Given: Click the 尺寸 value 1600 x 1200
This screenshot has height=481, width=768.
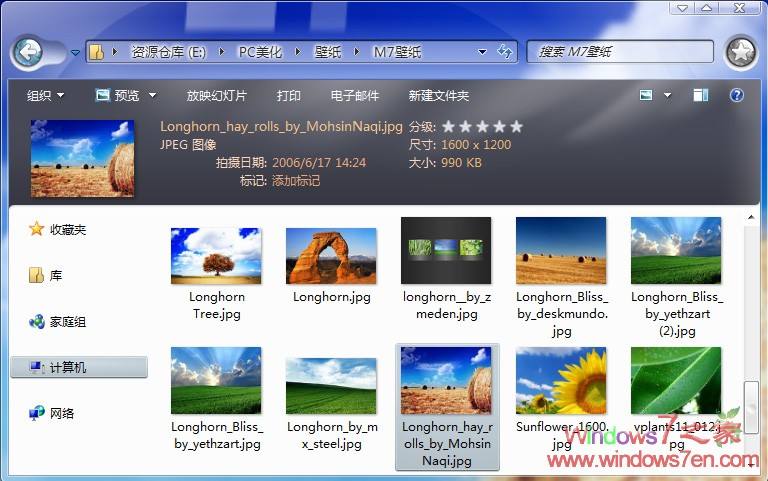Looking at the screenshot, I should click(x=476, y=144).
